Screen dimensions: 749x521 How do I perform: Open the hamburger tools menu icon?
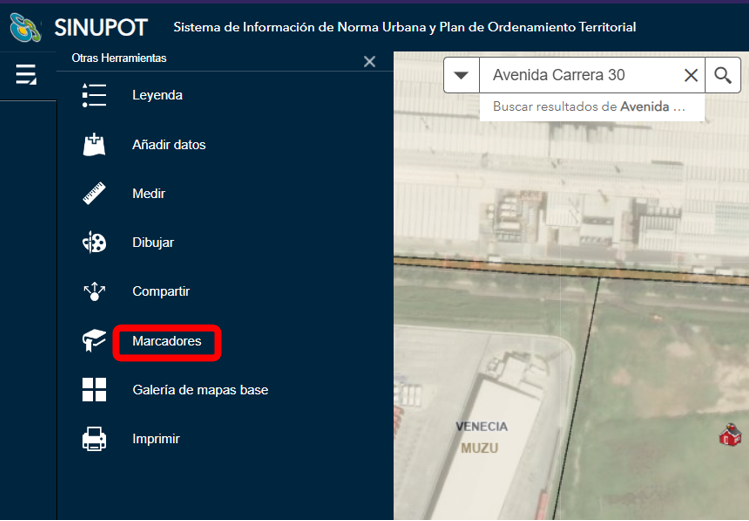tap(26, 74)
